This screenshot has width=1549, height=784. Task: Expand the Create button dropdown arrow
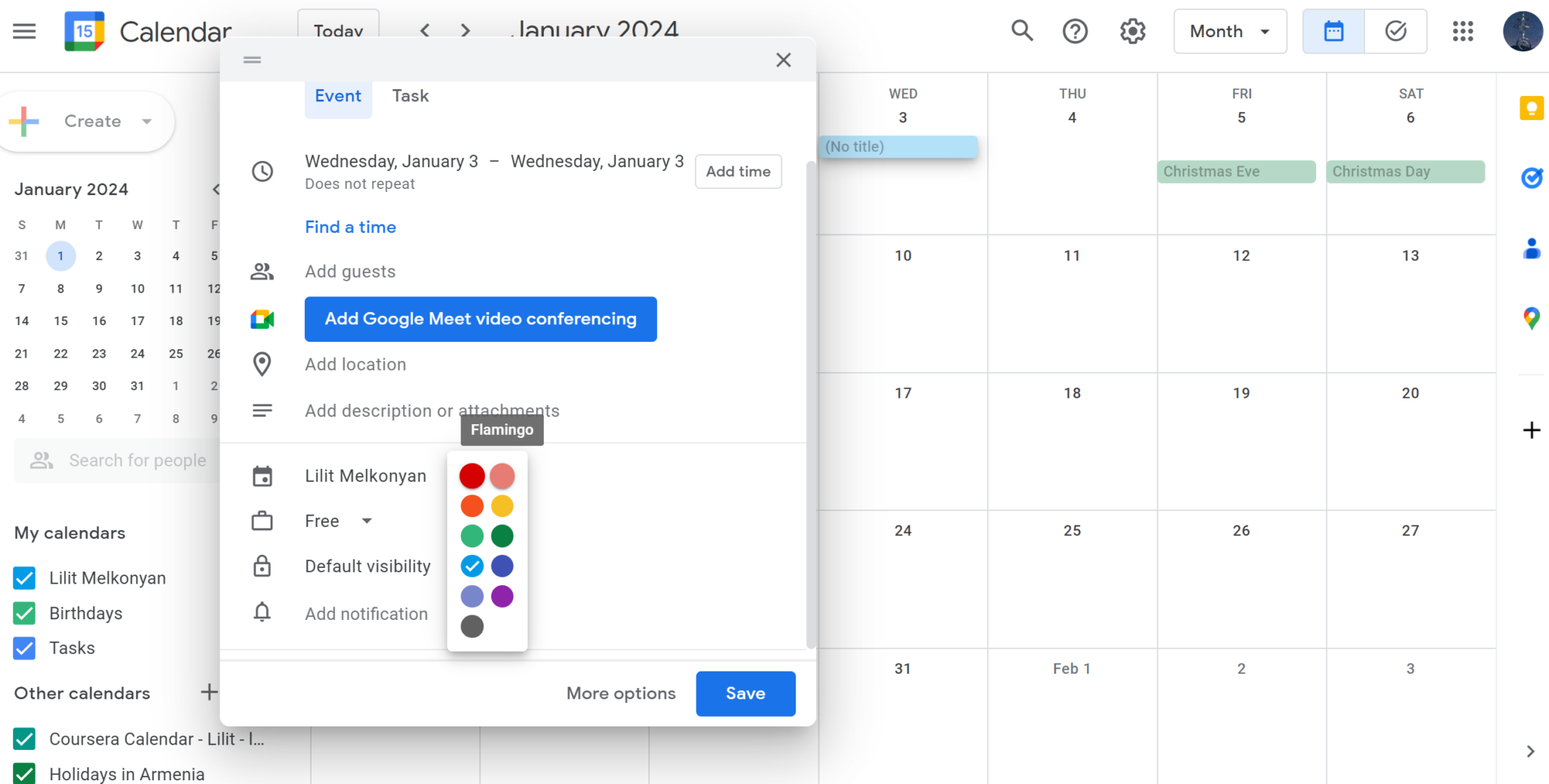pos(147,121)
